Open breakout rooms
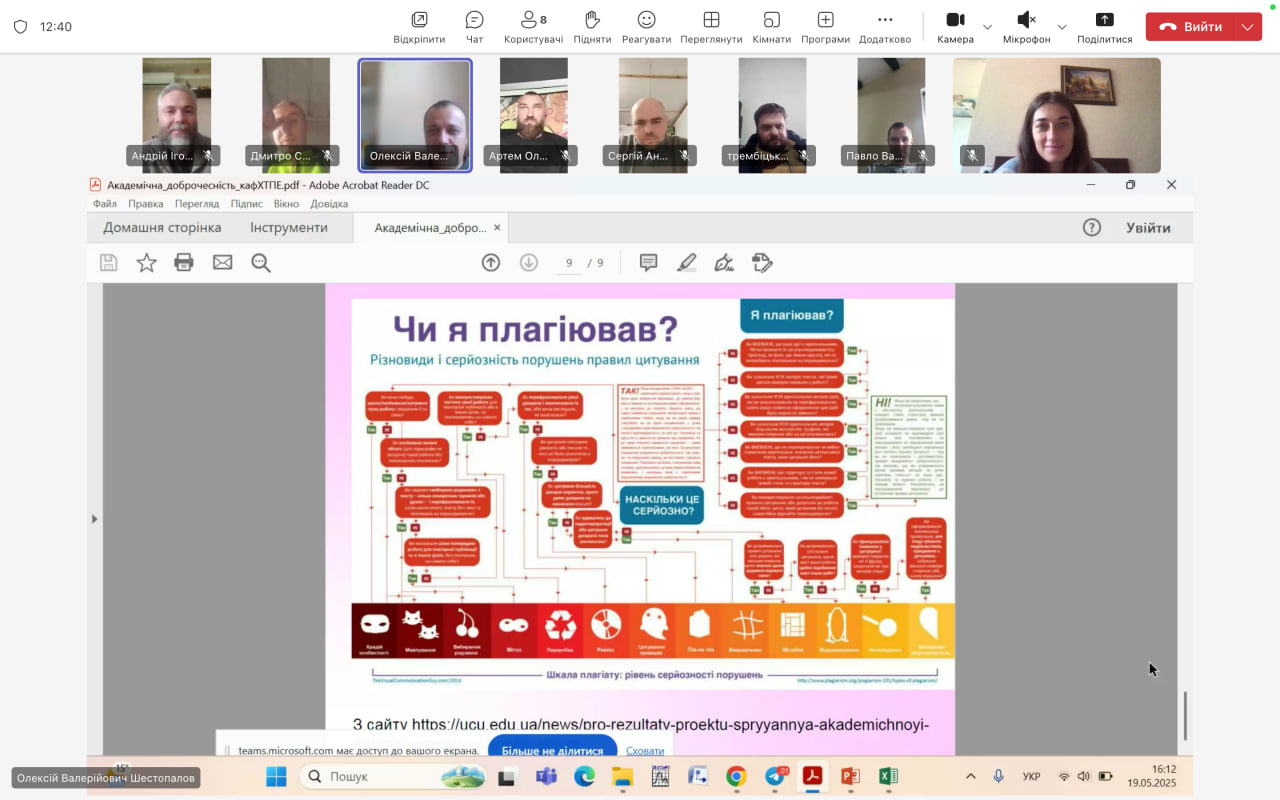The width and height of the screenshot is (1280, 800). (x=771, y=27)
